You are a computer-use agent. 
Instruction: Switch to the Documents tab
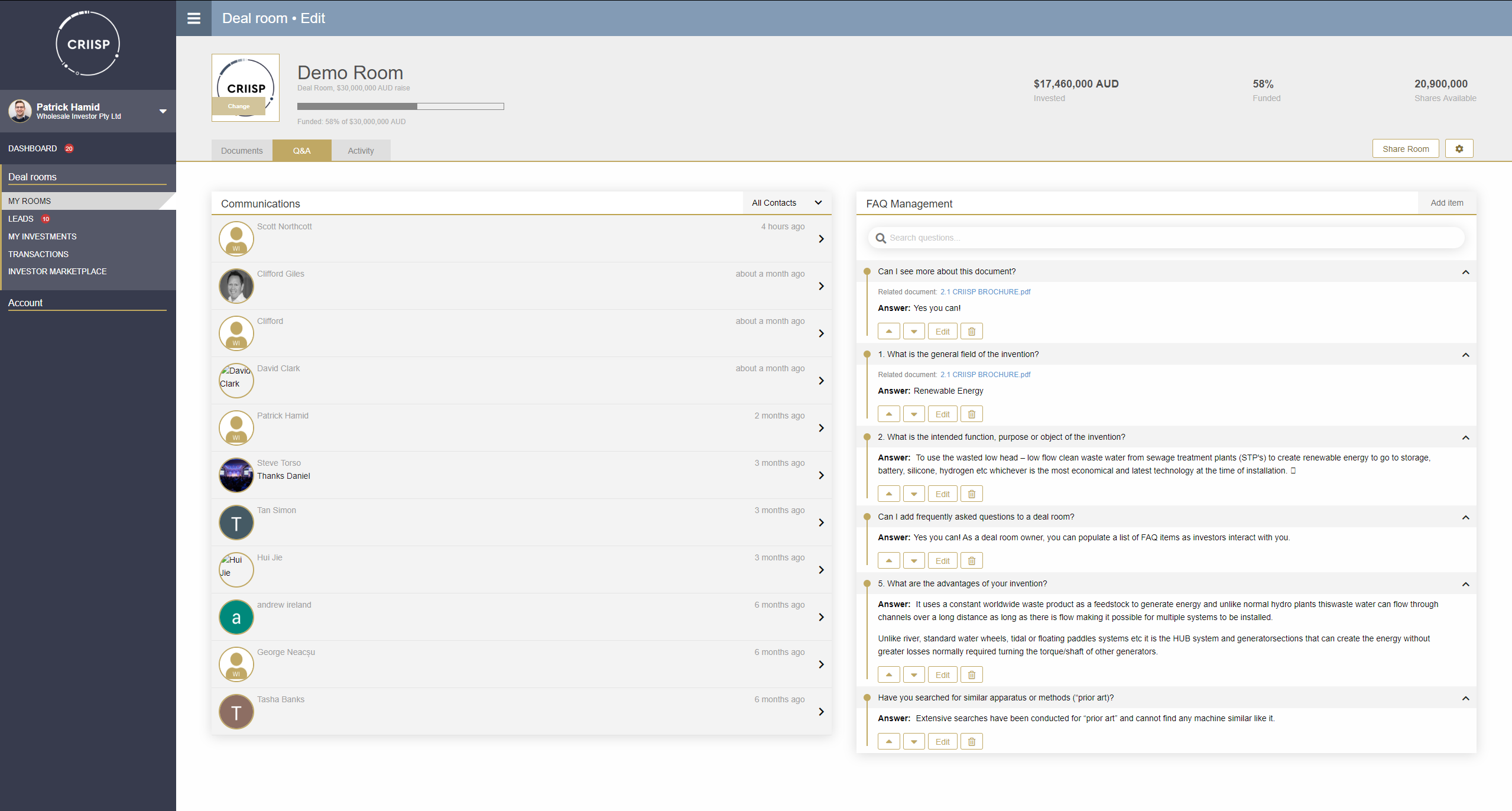coord(242,151)
